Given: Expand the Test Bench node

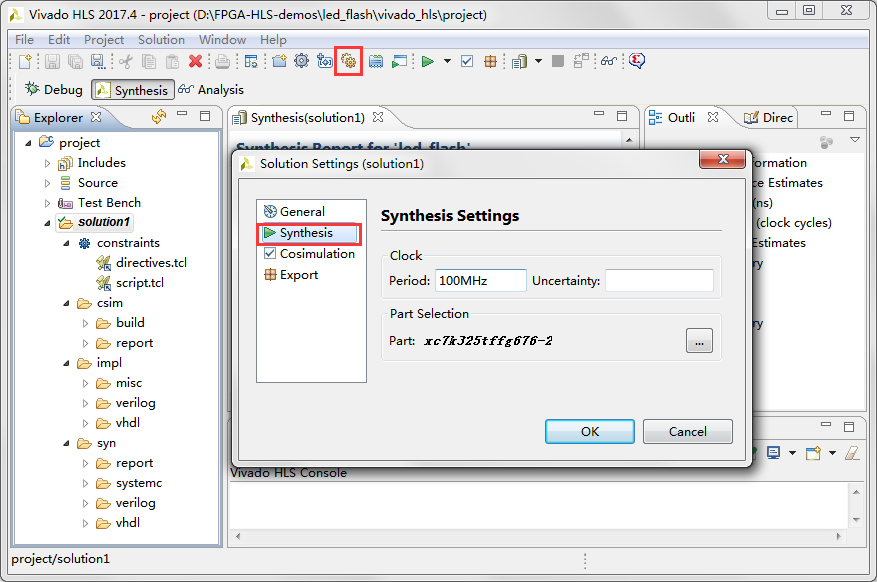Looking at the screenshot, I should [47, 203].
